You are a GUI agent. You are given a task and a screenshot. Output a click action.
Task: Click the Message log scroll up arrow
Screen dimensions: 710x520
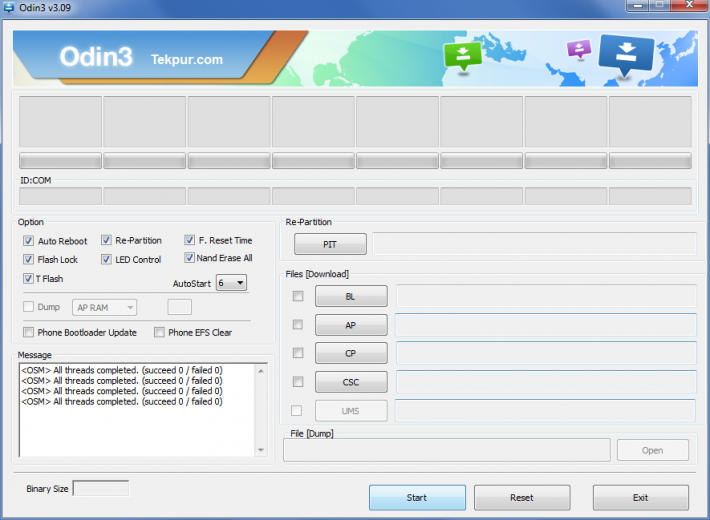pyautogui.click(x=261, y=371)
